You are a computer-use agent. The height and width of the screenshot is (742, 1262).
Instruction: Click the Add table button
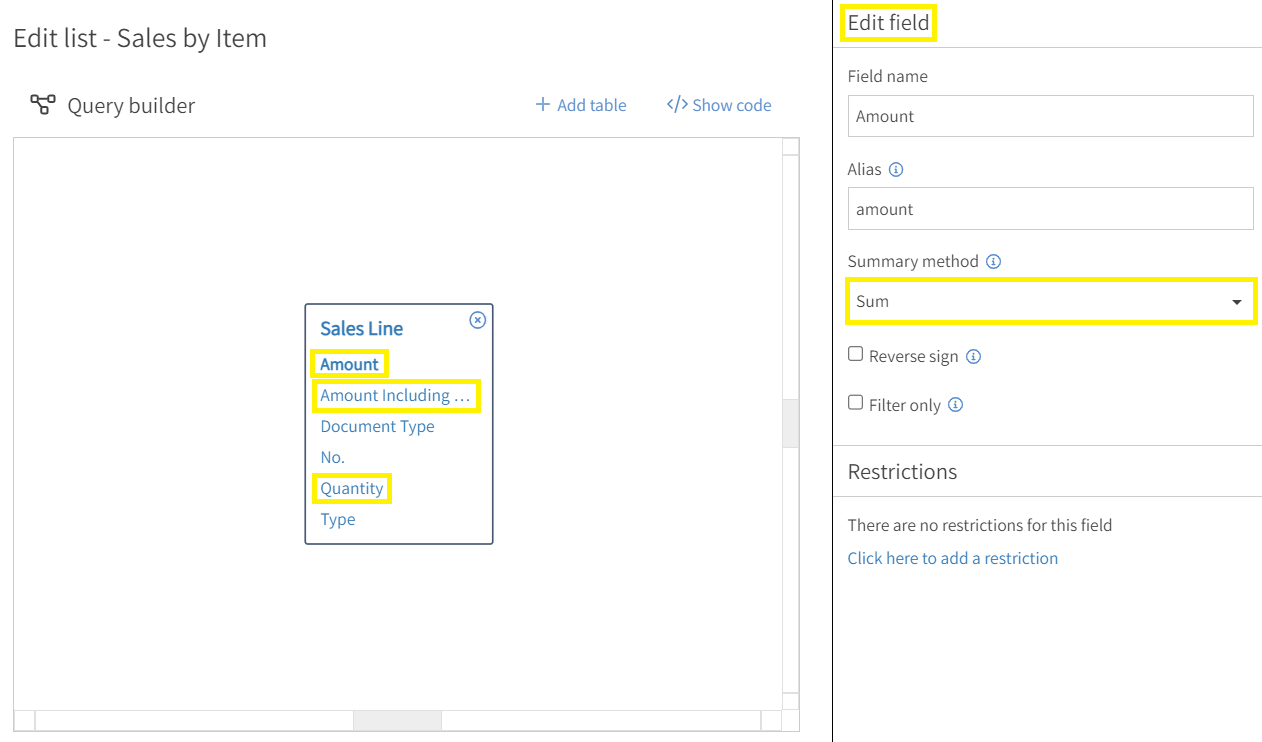(x=592, y=104)
